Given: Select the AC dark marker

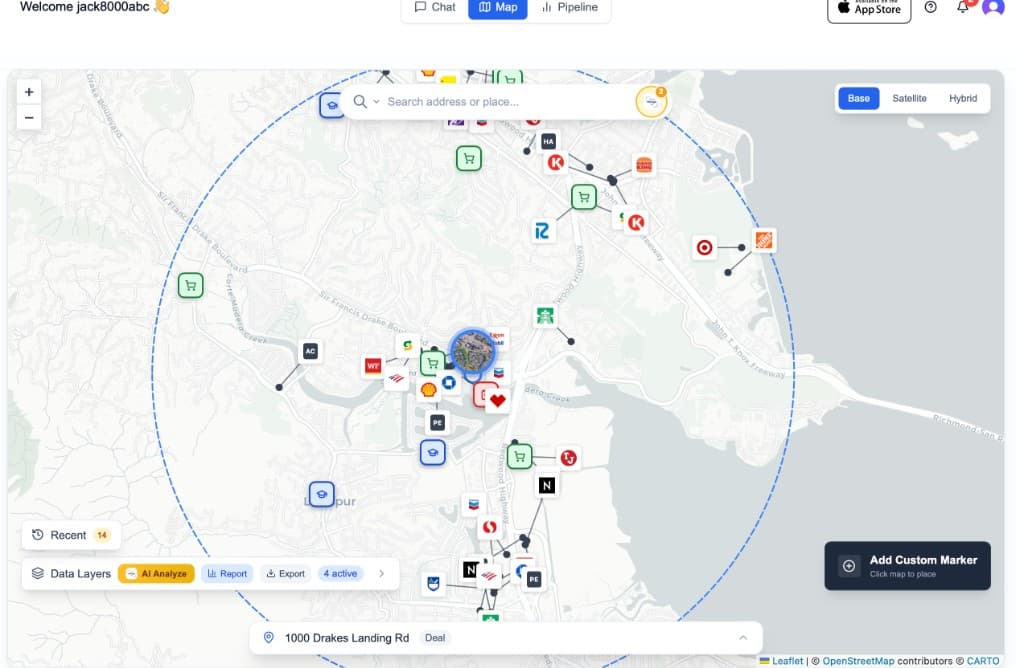Looking at the screenshot, I should pos(310,351).
